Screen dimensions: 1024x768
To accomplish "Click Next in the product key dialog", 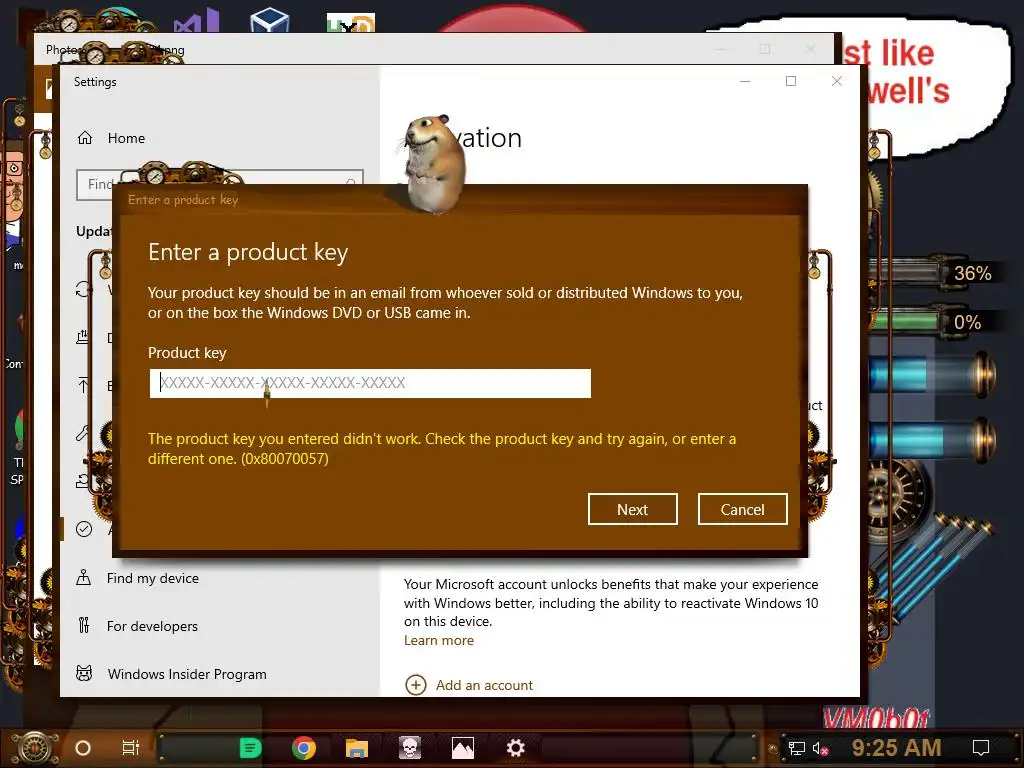I will pyautogui.click(x=632, y=509).
